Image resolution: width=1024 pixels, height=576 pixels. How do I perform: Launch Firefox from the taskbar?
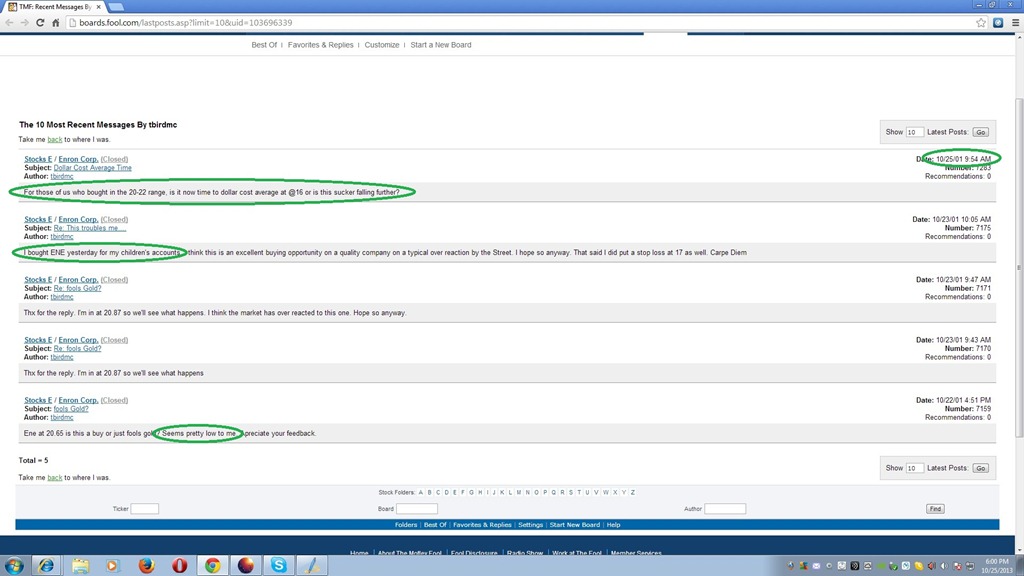(146, 566)
